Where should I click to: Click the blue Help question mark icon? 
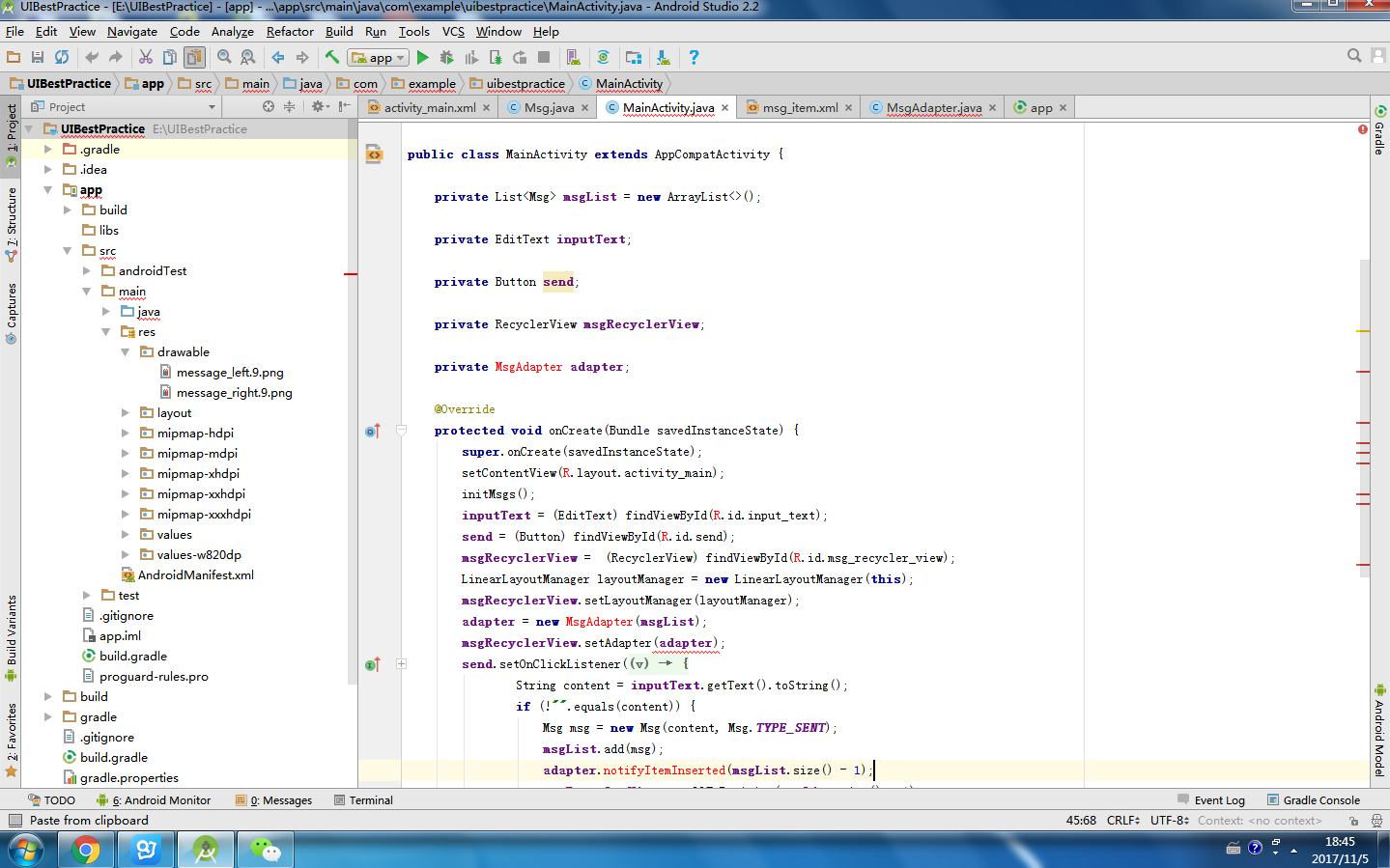[x=694, y=57]
